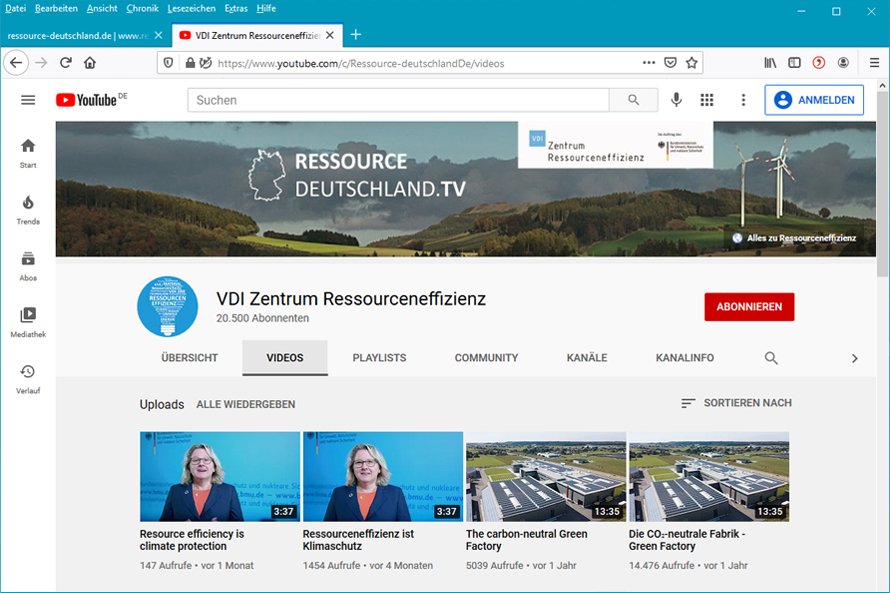
Task: Open the Ansicht menu
Action: coord(102,9)
